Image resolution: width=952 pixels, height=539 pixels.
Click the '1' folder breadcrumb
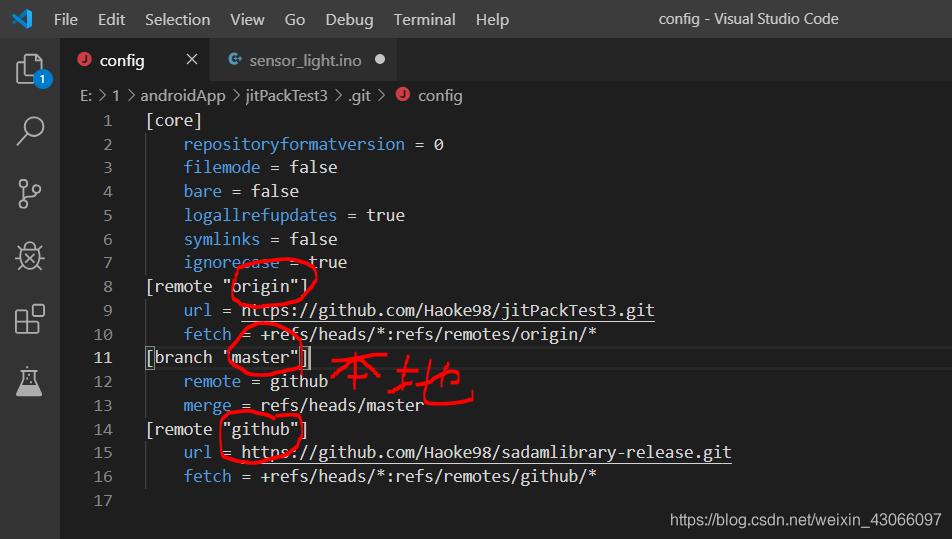pyautogui.click(x=115, y=96)
